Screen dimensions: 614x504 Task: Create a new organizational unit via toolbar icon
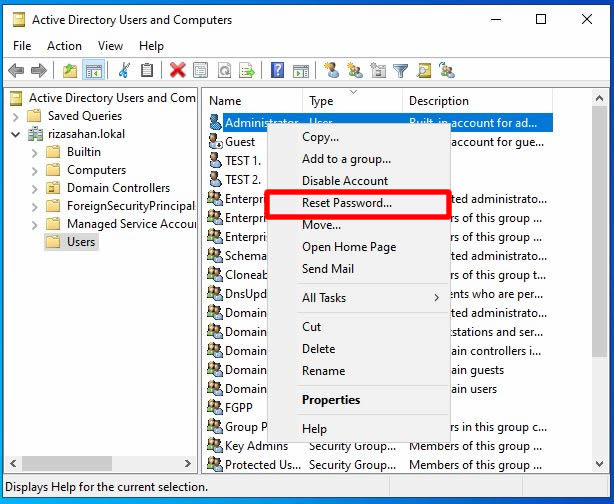click(x=378, y=70)
